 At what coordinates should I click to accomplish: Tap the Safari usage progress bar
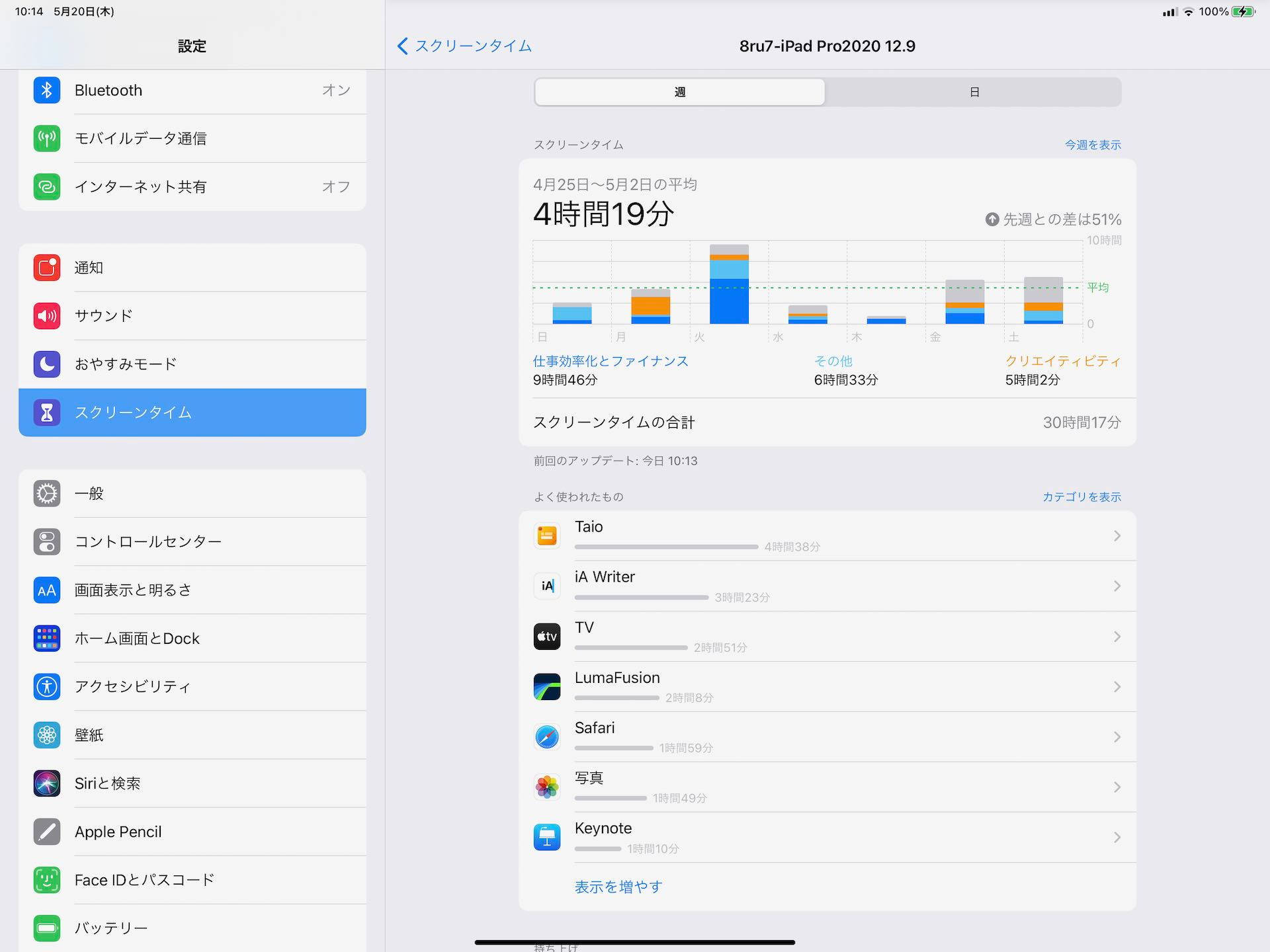click(x=614, y=748)
